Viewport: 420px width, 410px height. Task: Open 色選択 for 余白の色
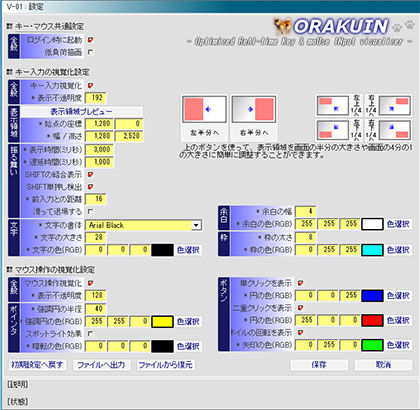[398, 224]
